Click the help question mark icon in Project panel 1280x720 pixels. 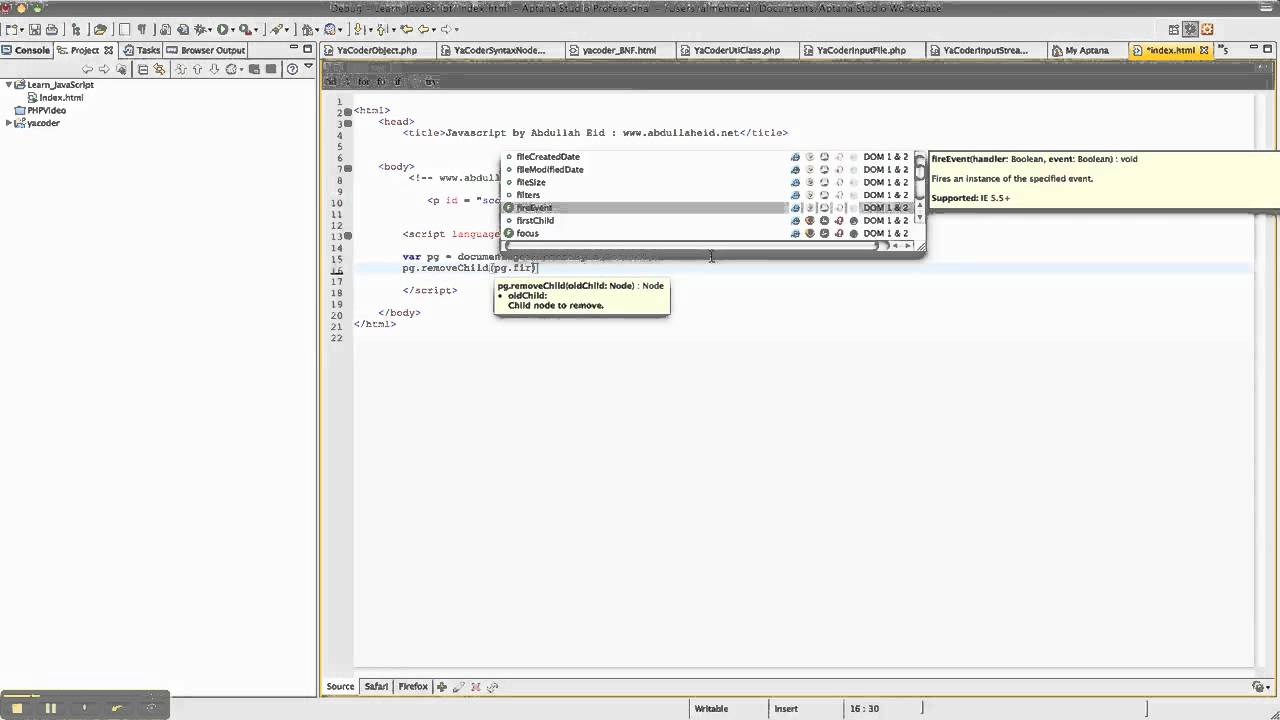[292, 69]
